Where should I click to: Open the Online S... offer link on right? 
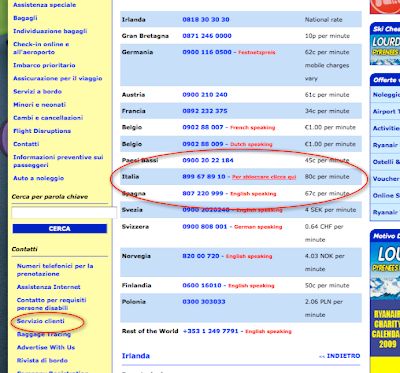point(386,195)
